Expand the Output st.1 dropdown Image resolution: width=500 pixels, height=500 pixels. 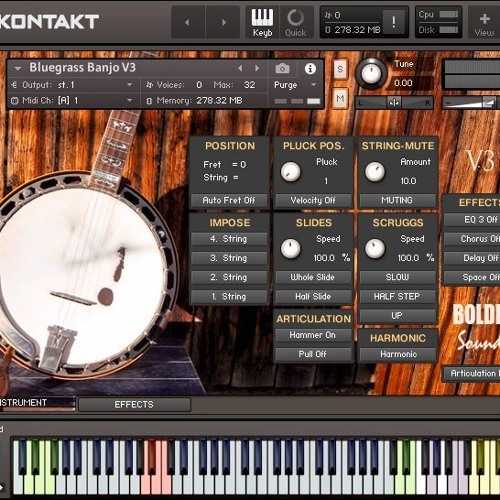click(73, 85)
